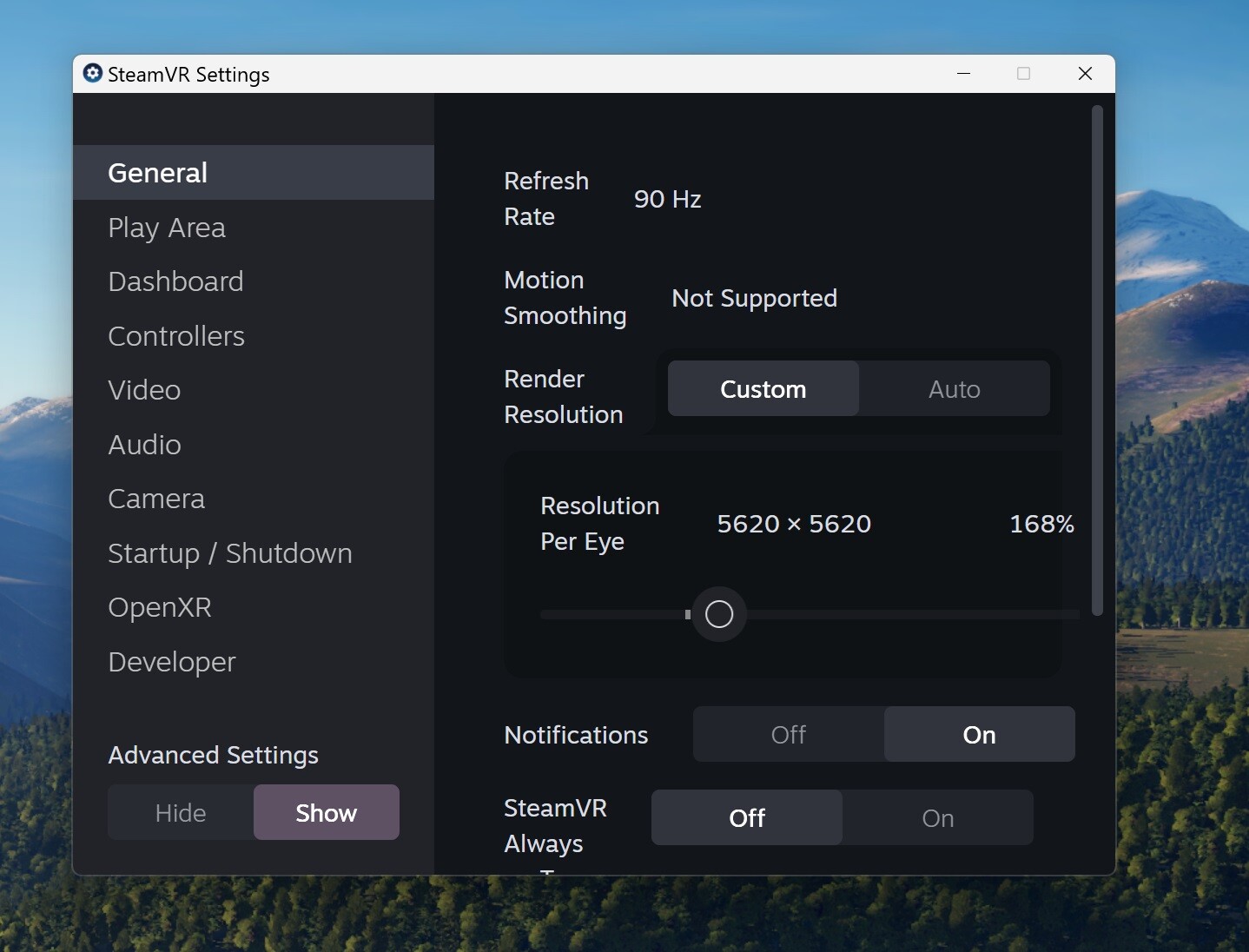
Task: Minimize the SteamVR Settings window
Action: [x=963, y=74]
